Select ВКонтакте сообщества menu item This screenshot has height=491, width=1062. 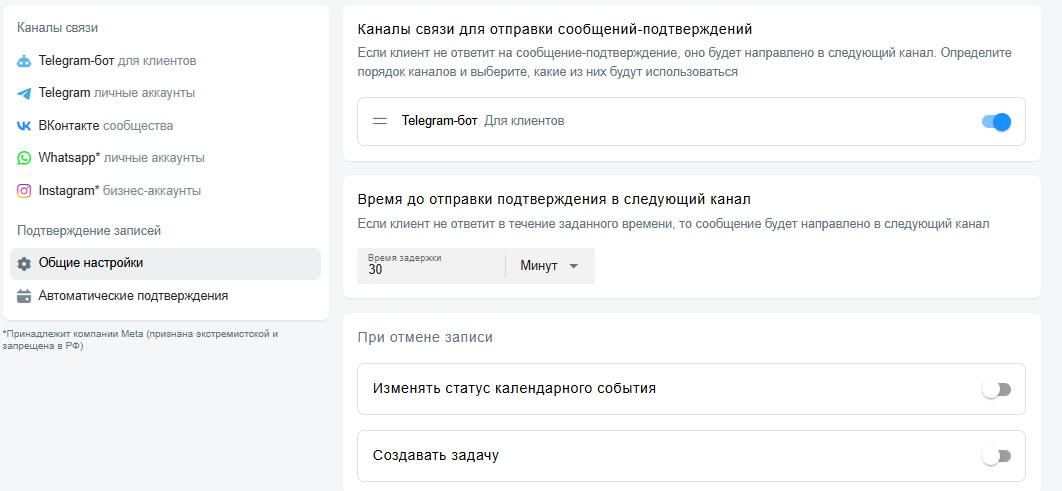click(105, 126)
